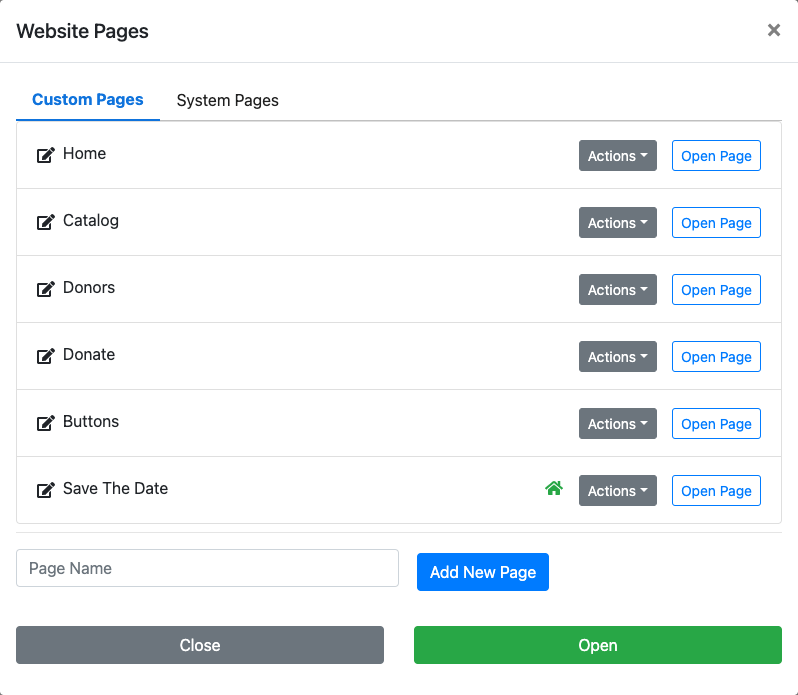Close the Website Pages dialog with X
The width and height of the screenshot is (798, 695).
point(773,31)
